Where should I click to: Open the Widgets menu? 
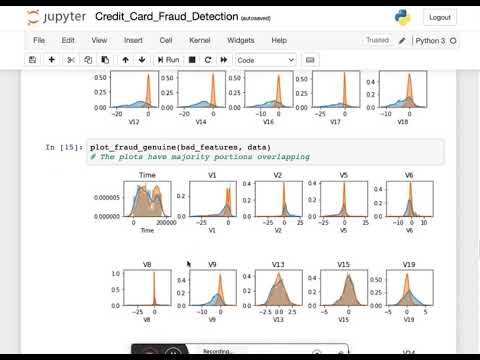tap(241, 40)
